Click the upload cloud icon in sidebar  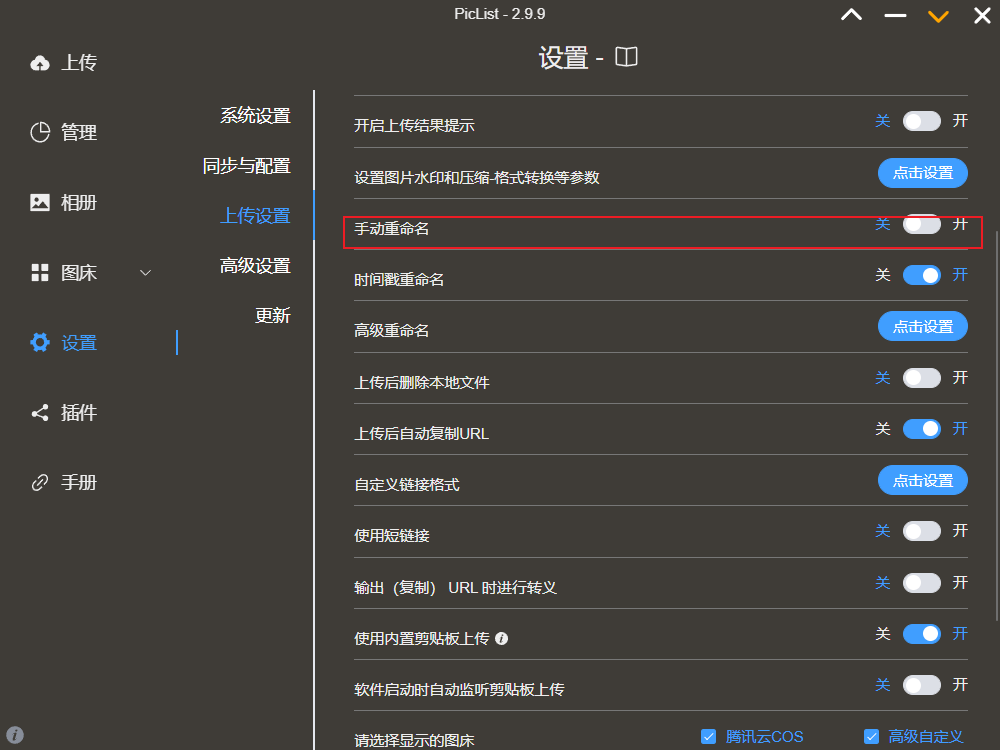click(40, 63)
